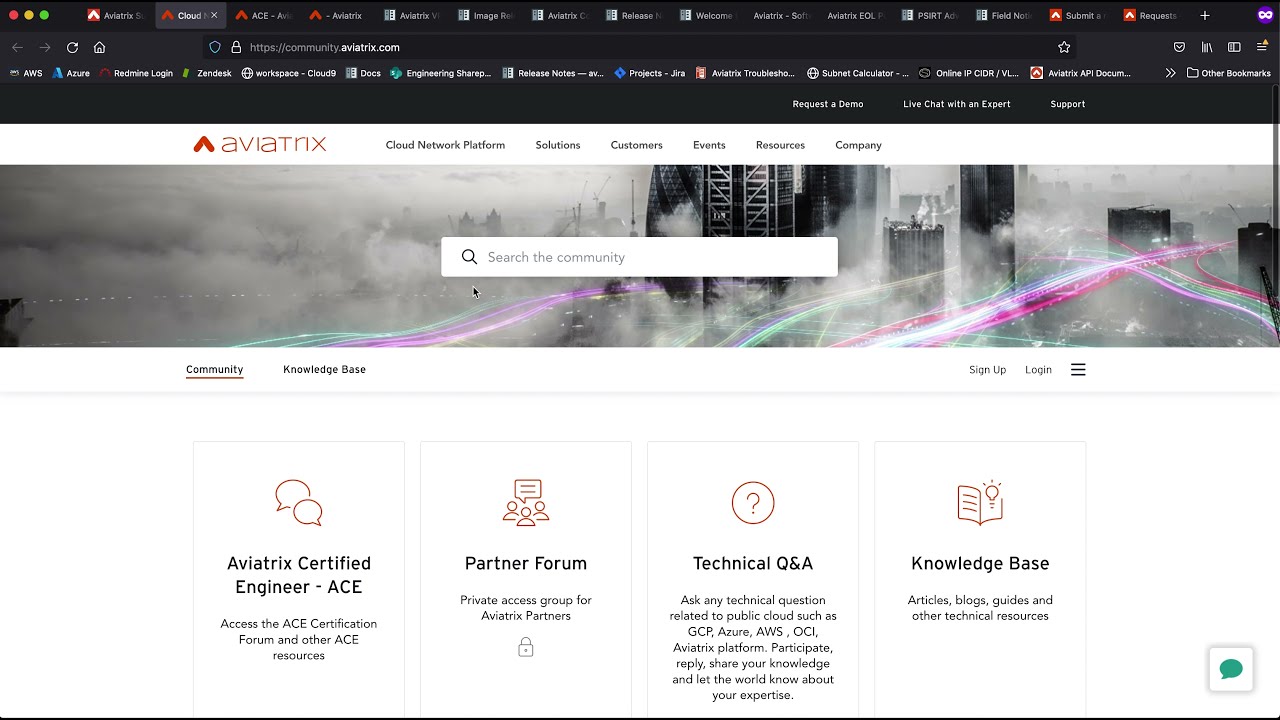Switch to the PSIRT Advisories browser tab
This screenshot has width=1280, height=720.
pos(930,15)
